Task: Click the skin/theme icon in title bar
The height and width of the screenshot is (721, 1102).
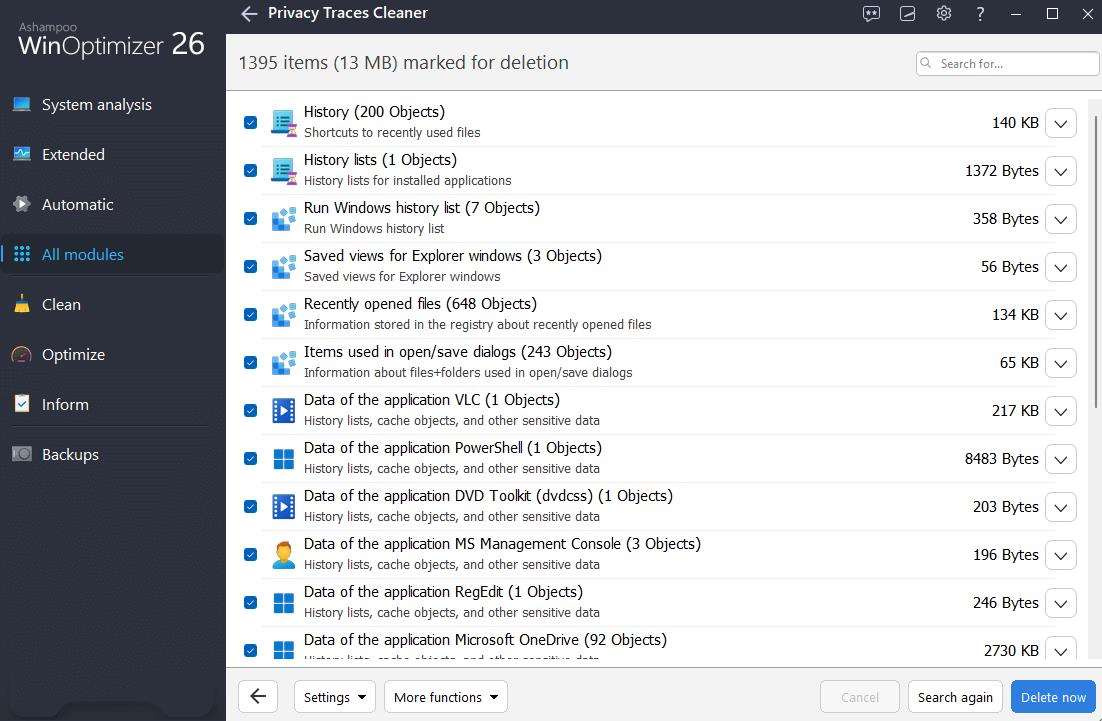Action: pos(907,14)
